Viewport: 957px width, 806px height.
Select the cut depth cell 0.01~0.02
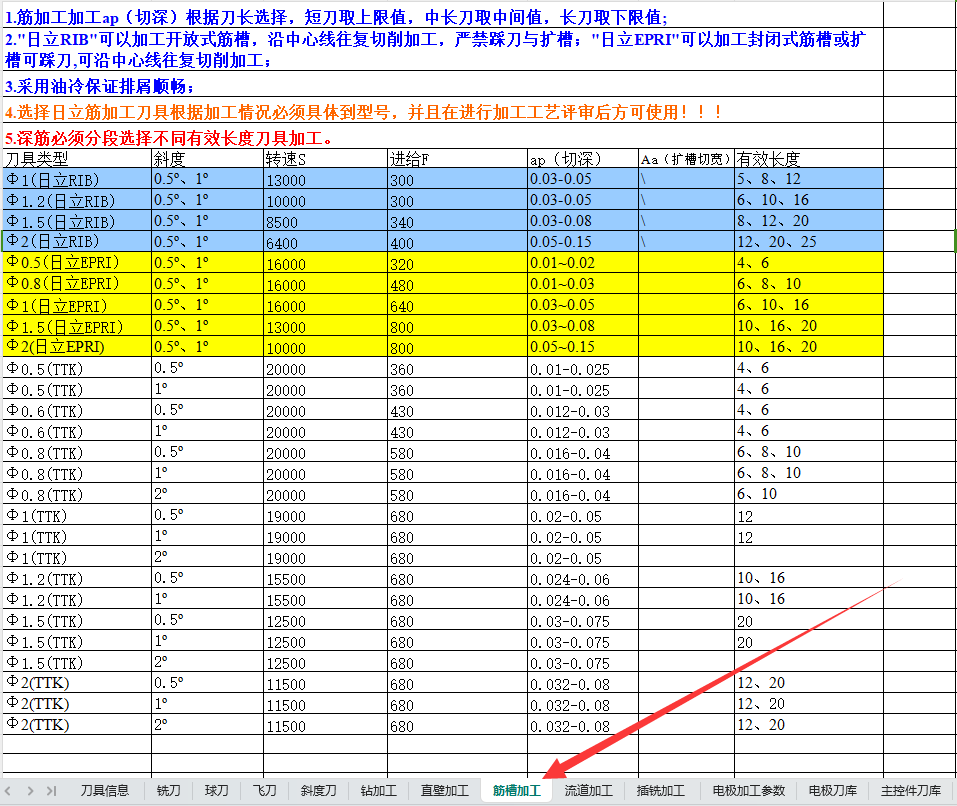tap(583, 262)
